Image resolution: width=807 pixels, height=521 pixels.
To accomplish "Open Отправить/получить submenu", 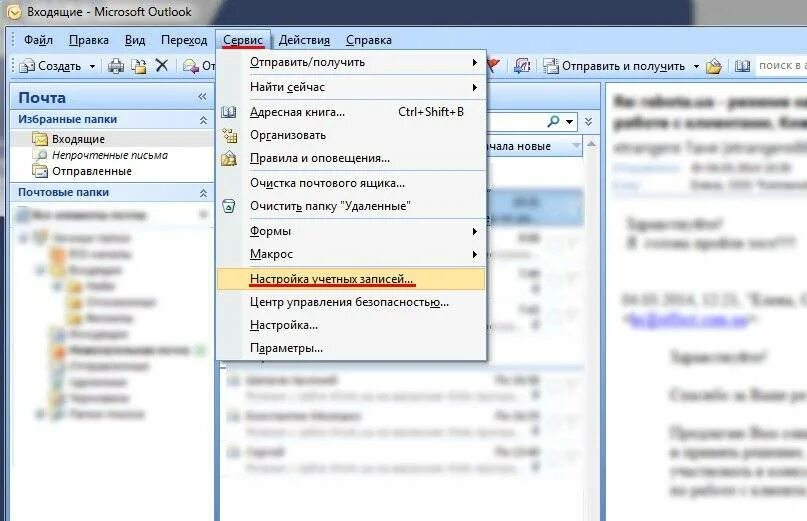I will [352, 62].
